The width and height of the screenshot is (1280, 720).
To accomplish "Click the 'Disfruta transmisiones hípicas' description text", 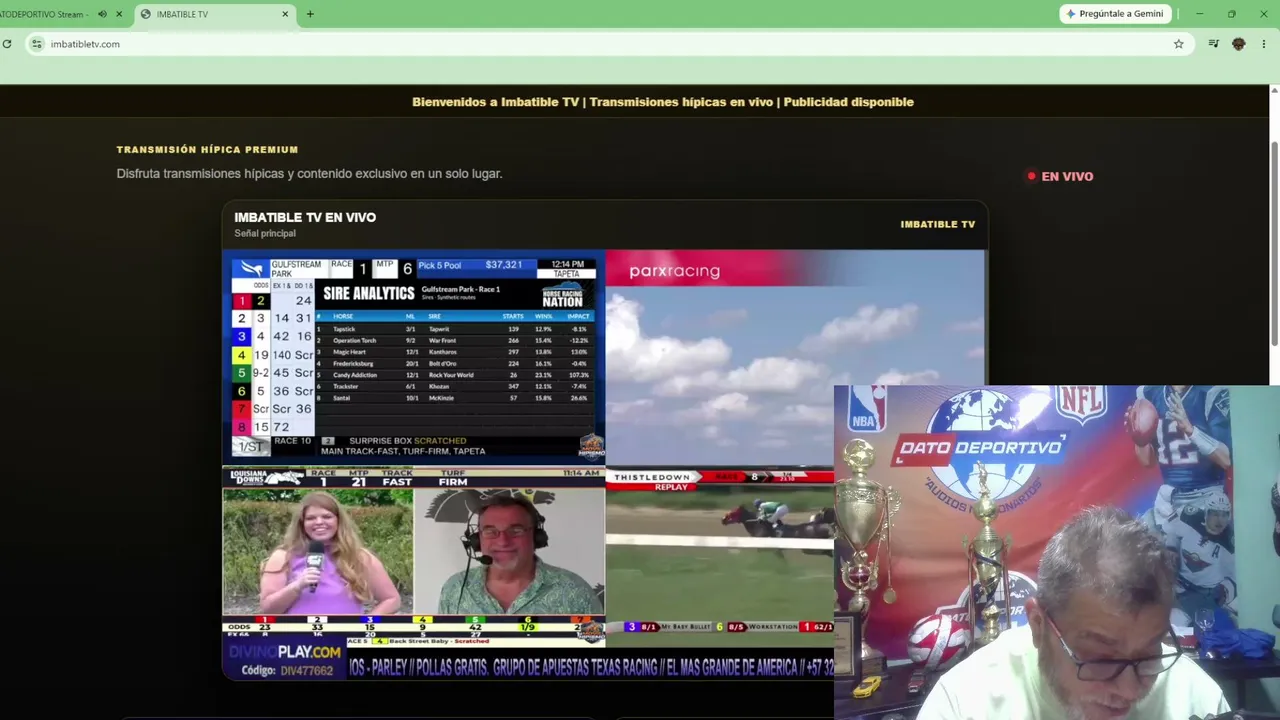I will pos(309,174).
